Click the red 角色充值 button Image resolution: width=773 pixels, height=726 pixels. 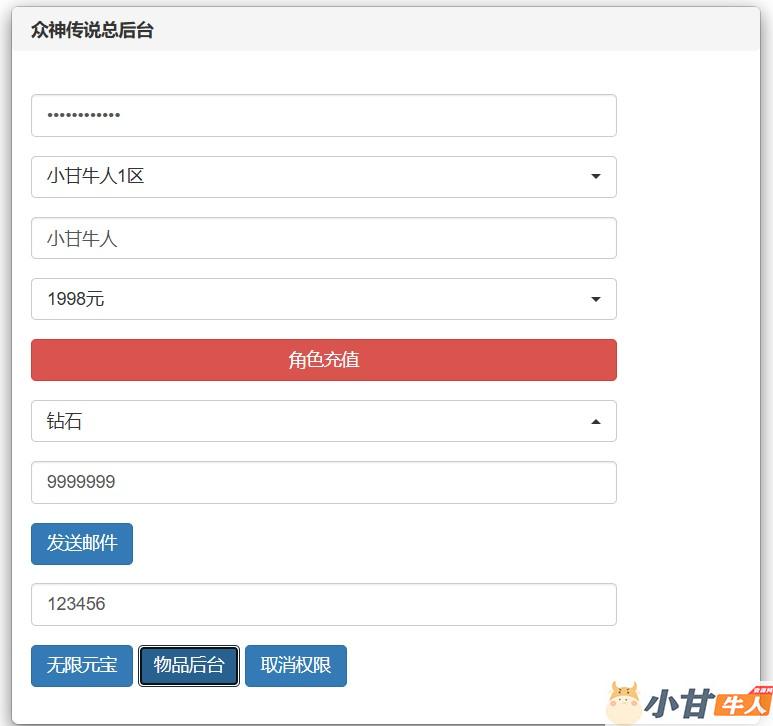coord(323,360)
